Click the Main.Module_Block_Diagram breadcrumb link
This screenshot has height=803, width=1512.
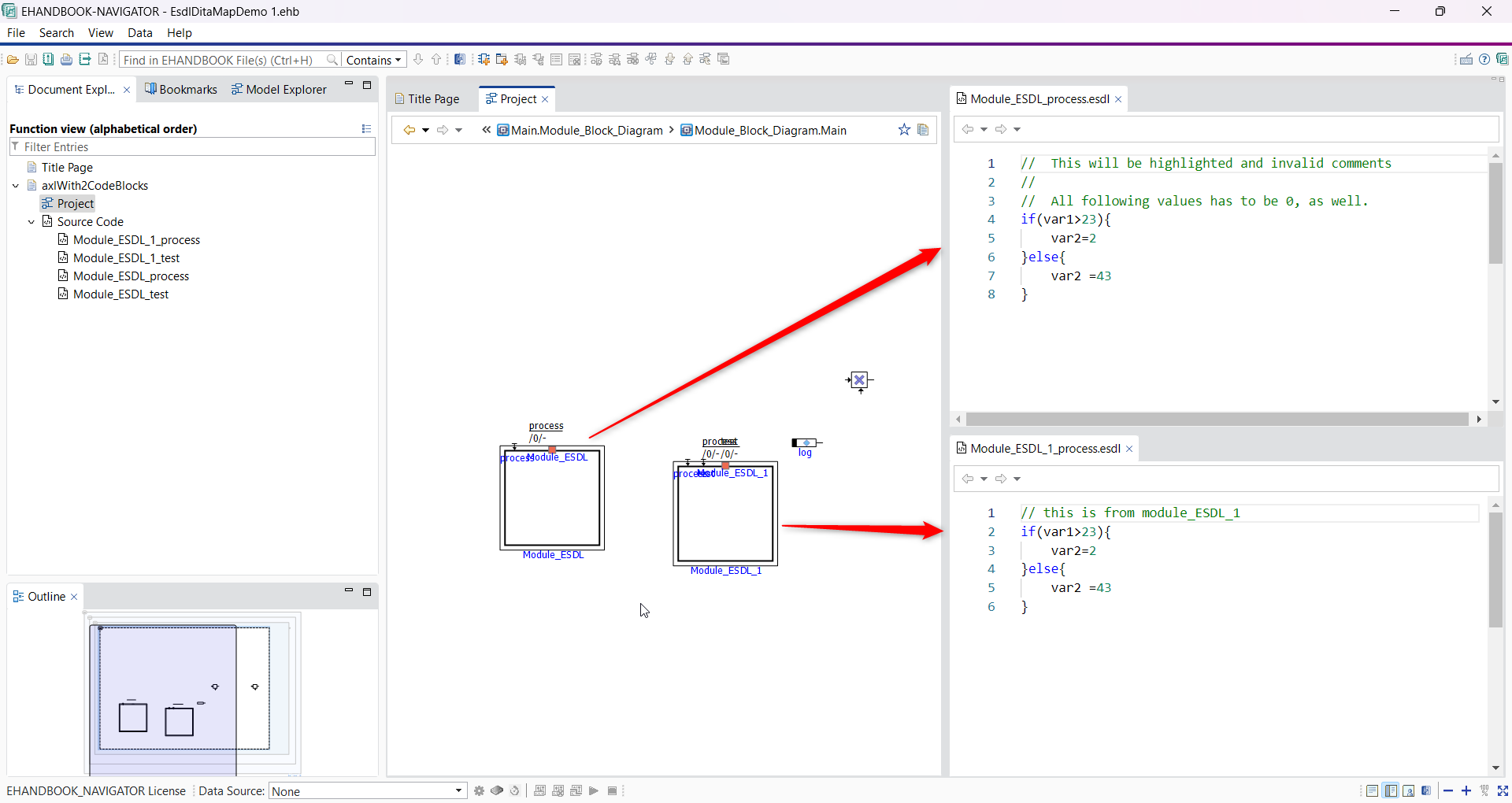click(586, 131)
